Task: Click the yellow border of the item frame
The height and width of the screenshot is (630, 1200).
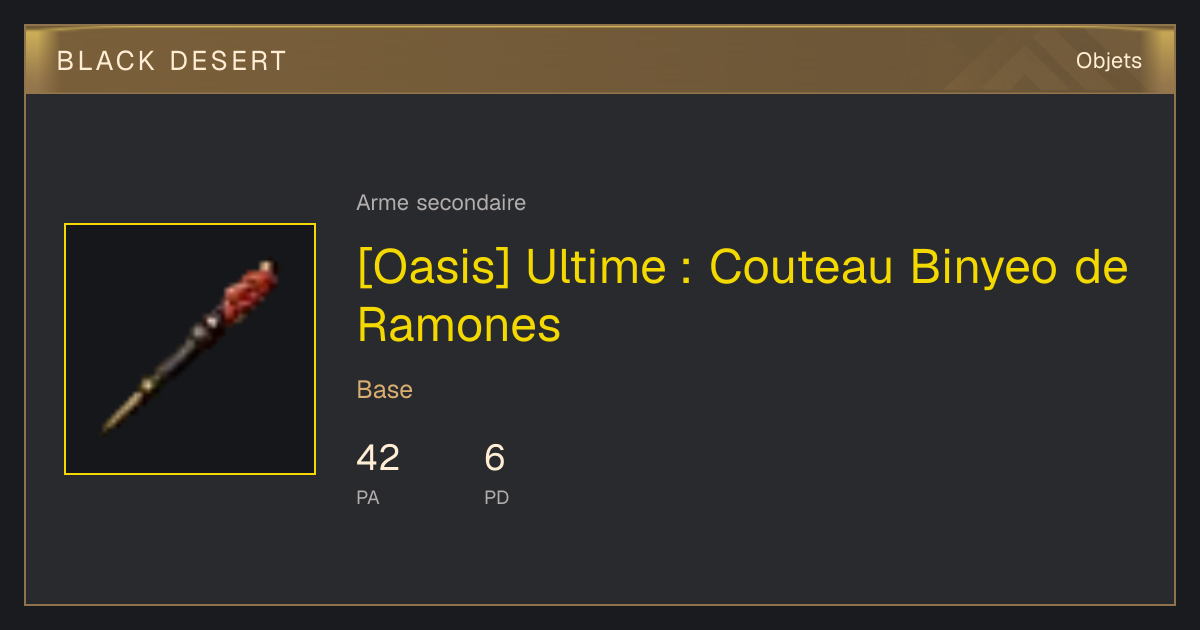Action: coord(190,224)
